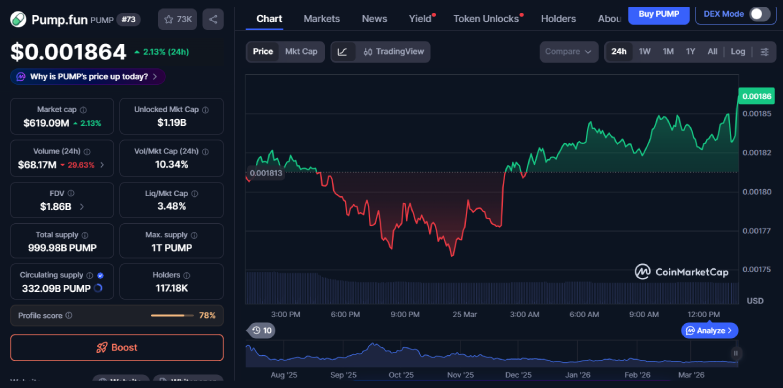Screen dimensions: 783x388
Task: Click Vol/Mkt Cap (24h) info icon
Action: pos(205,152)
